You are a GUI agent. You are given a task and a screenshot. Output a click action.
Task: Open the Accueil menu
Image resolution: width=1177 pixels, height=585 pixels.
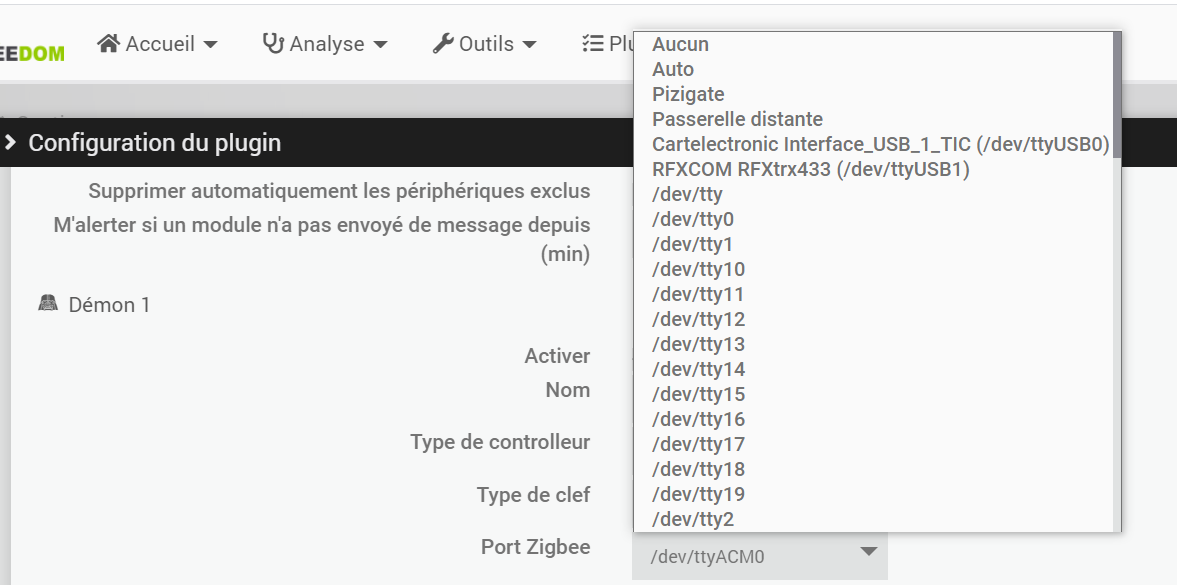coord(157,44)
